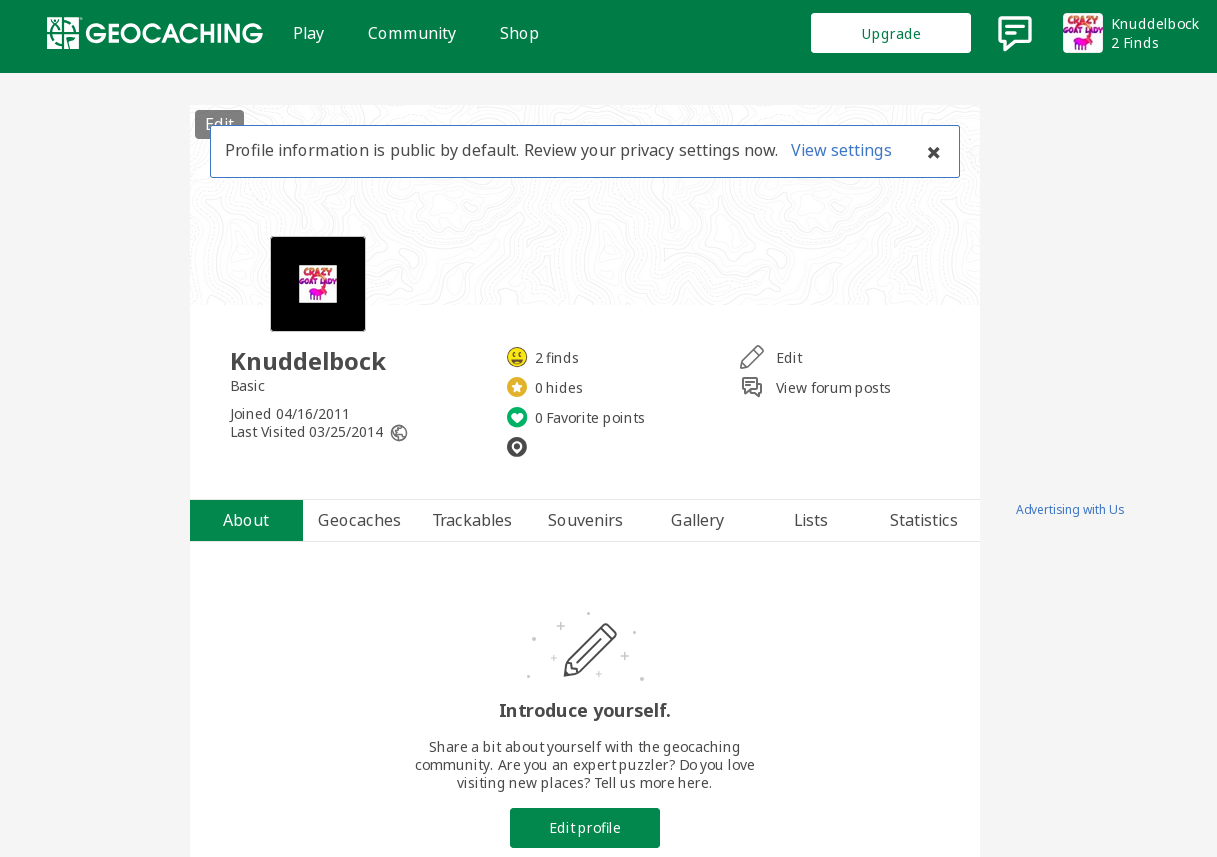The image size is (1217, 857).
Task: Click the green heart favorite points icon
Action: pos(517,417)
